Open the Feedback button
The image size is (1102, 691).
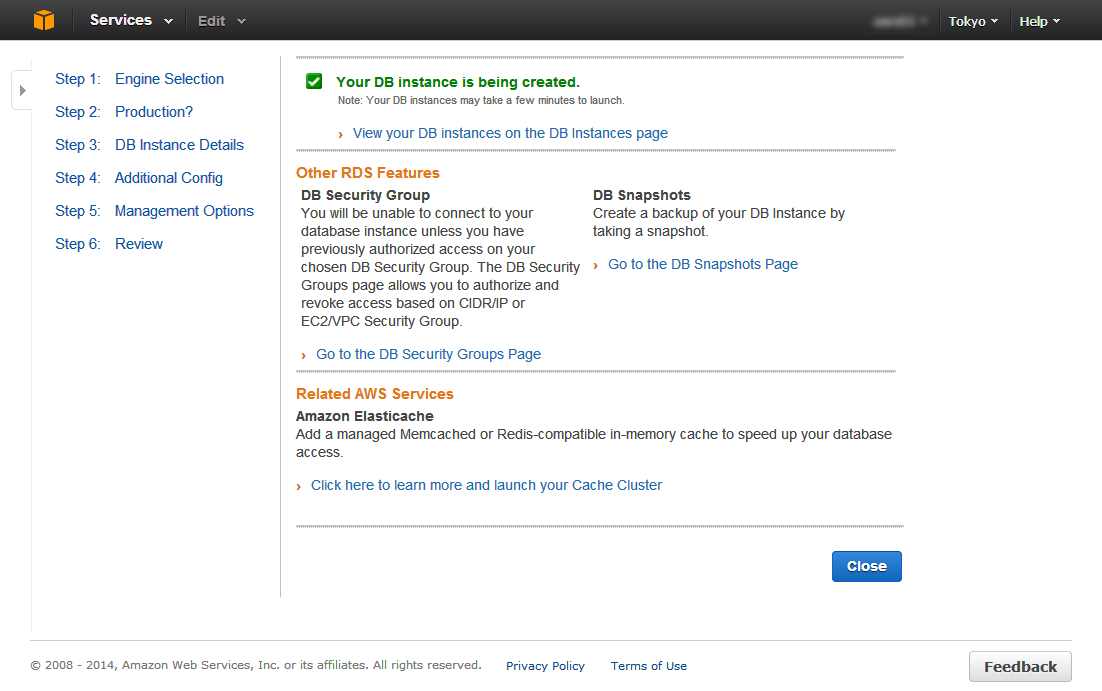1020,666
